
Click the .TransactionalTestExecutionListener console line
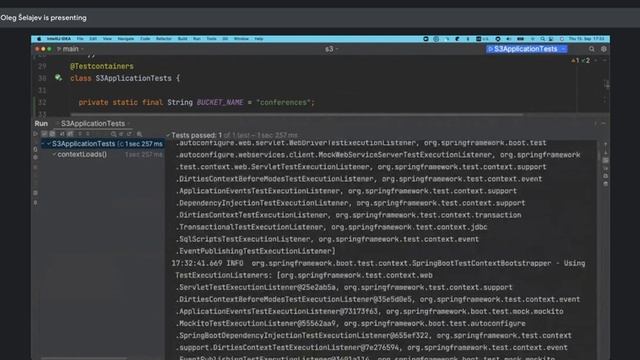coord(331,227)
